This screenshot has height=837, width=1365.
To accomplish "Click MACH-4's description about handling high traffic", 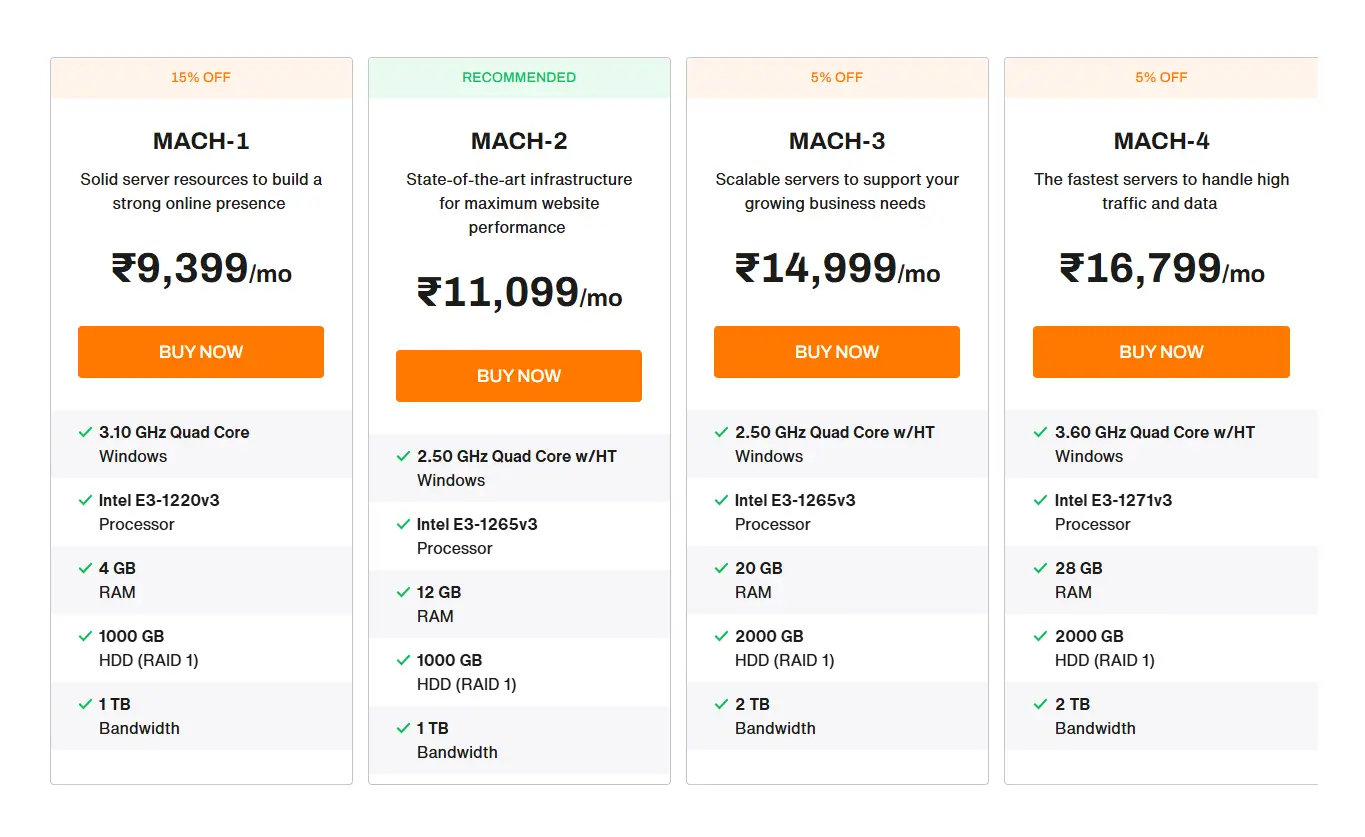I will tap(1160, 191).
